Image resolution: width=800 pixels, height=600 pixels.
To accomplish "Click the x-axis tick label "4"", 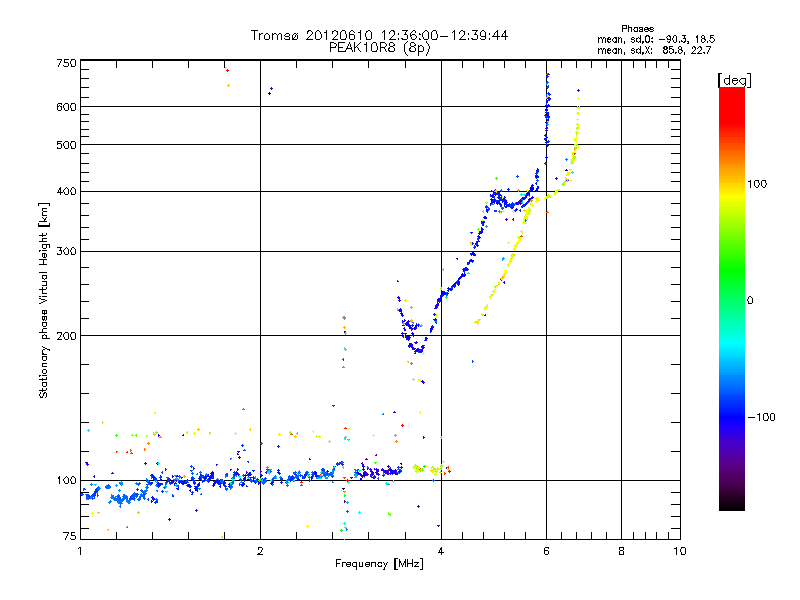I will (x=441, y=551).
